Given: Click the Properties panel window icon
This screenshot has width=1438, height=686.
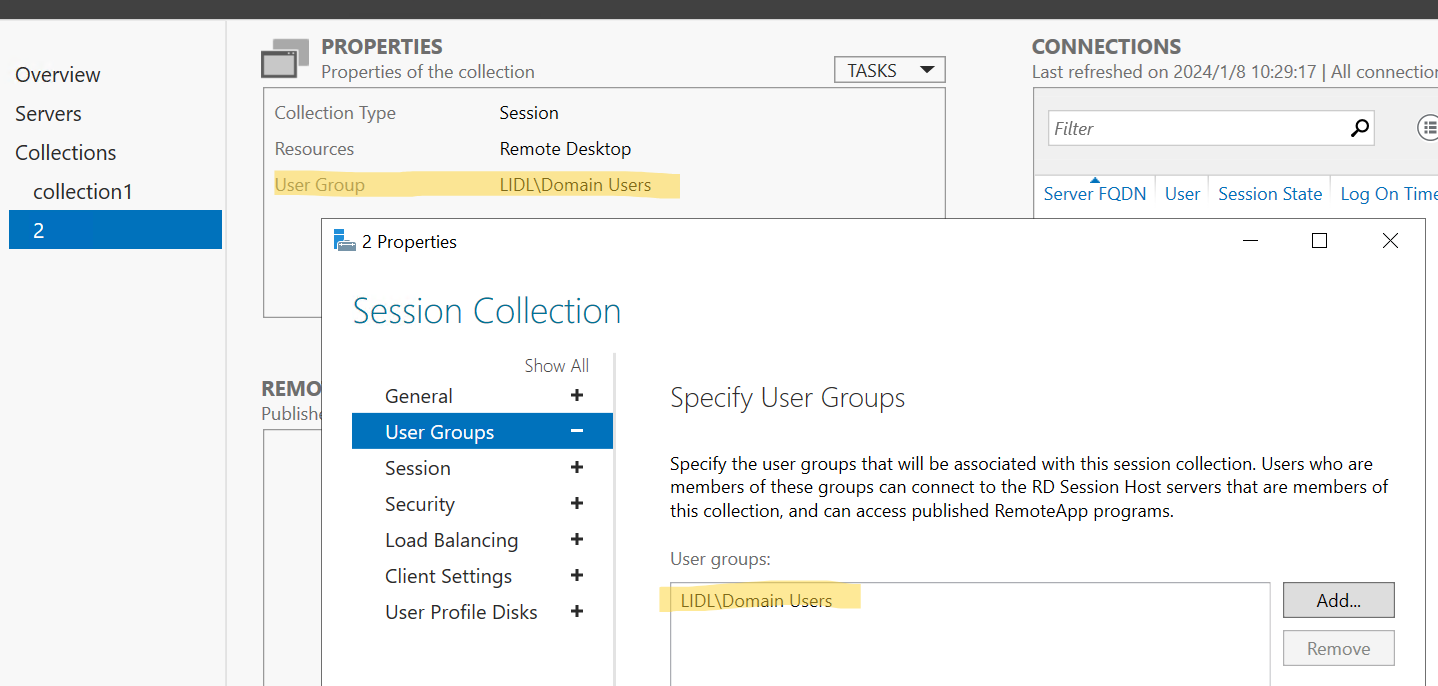Looking at the screenshot, I should tap(285, 59).
